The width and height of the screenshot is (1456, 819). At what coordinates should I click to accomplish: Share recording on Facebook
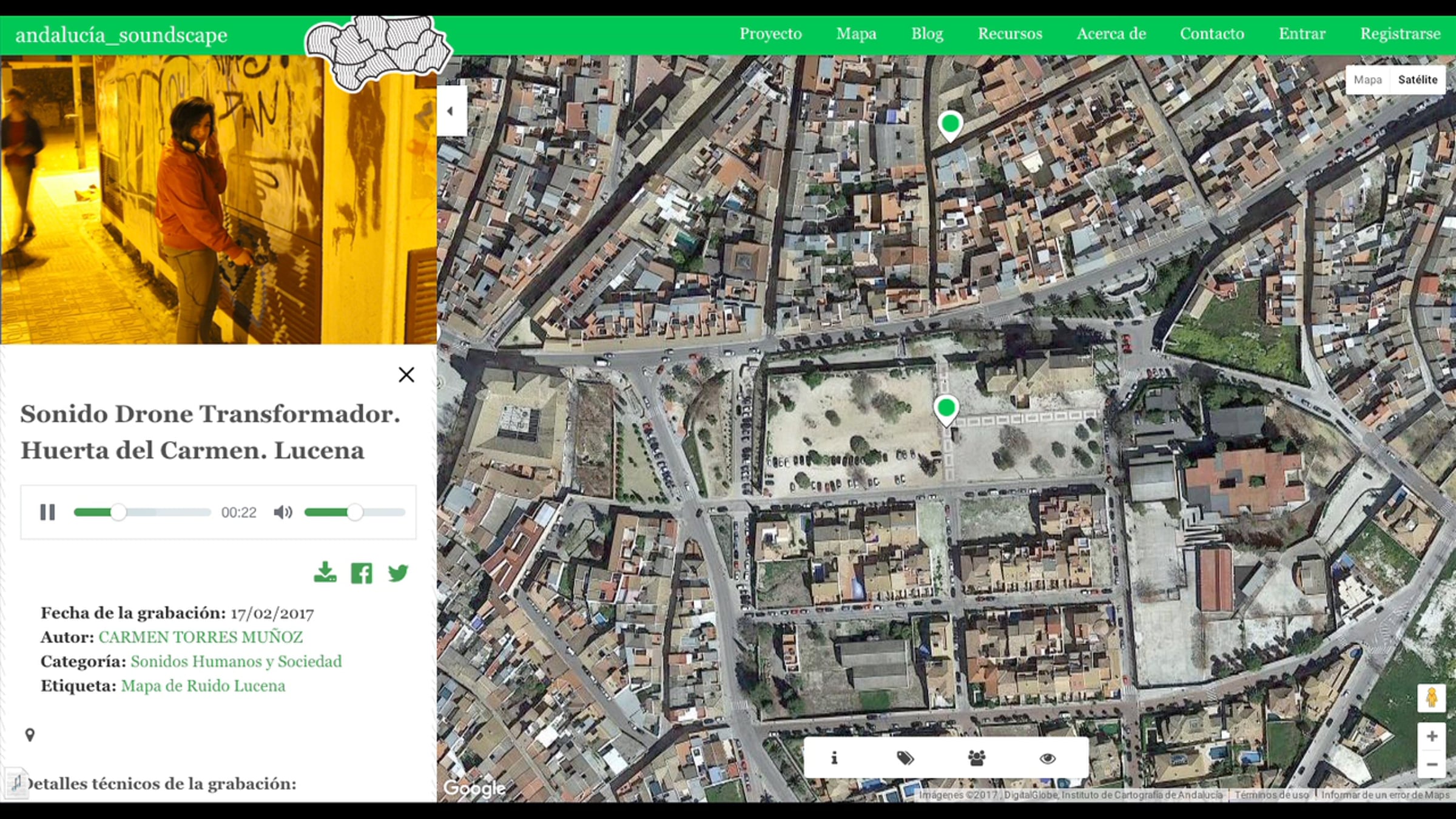pyautogui.click(x=362, y=573)
